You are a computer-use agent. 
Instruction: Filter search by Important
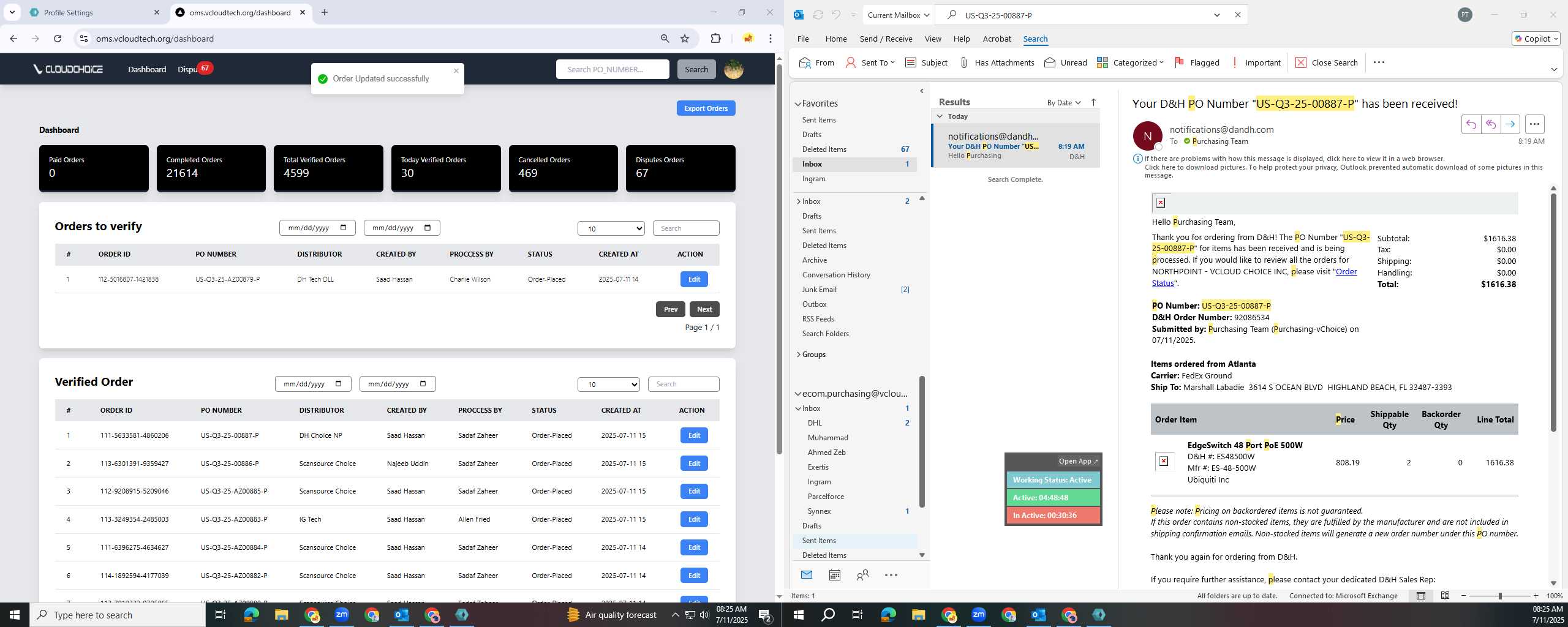coord(1256,62)
